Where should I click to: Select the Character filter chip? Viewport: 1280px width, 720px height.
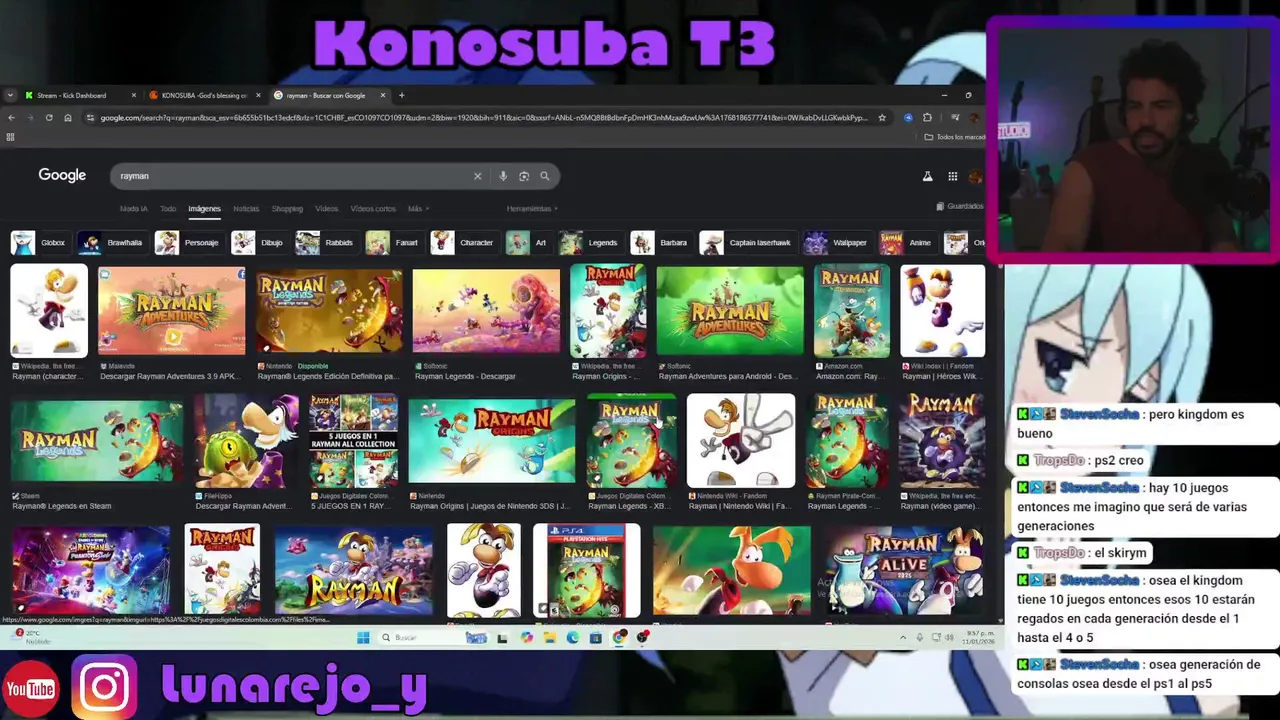[x=464, y=243]
